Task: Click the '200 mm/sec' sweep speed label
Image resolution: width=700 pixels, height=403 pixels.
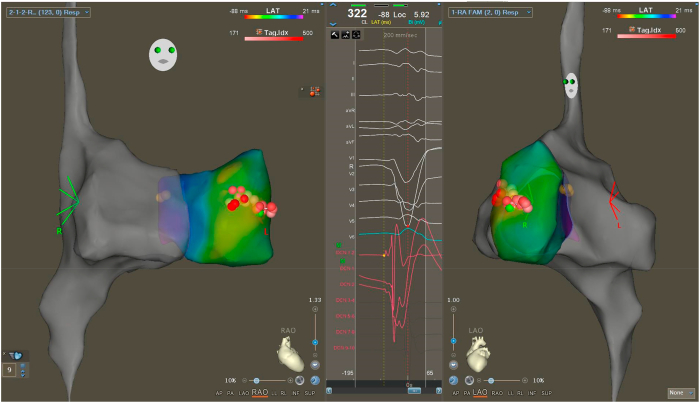Action: click(x=400, y=35)
